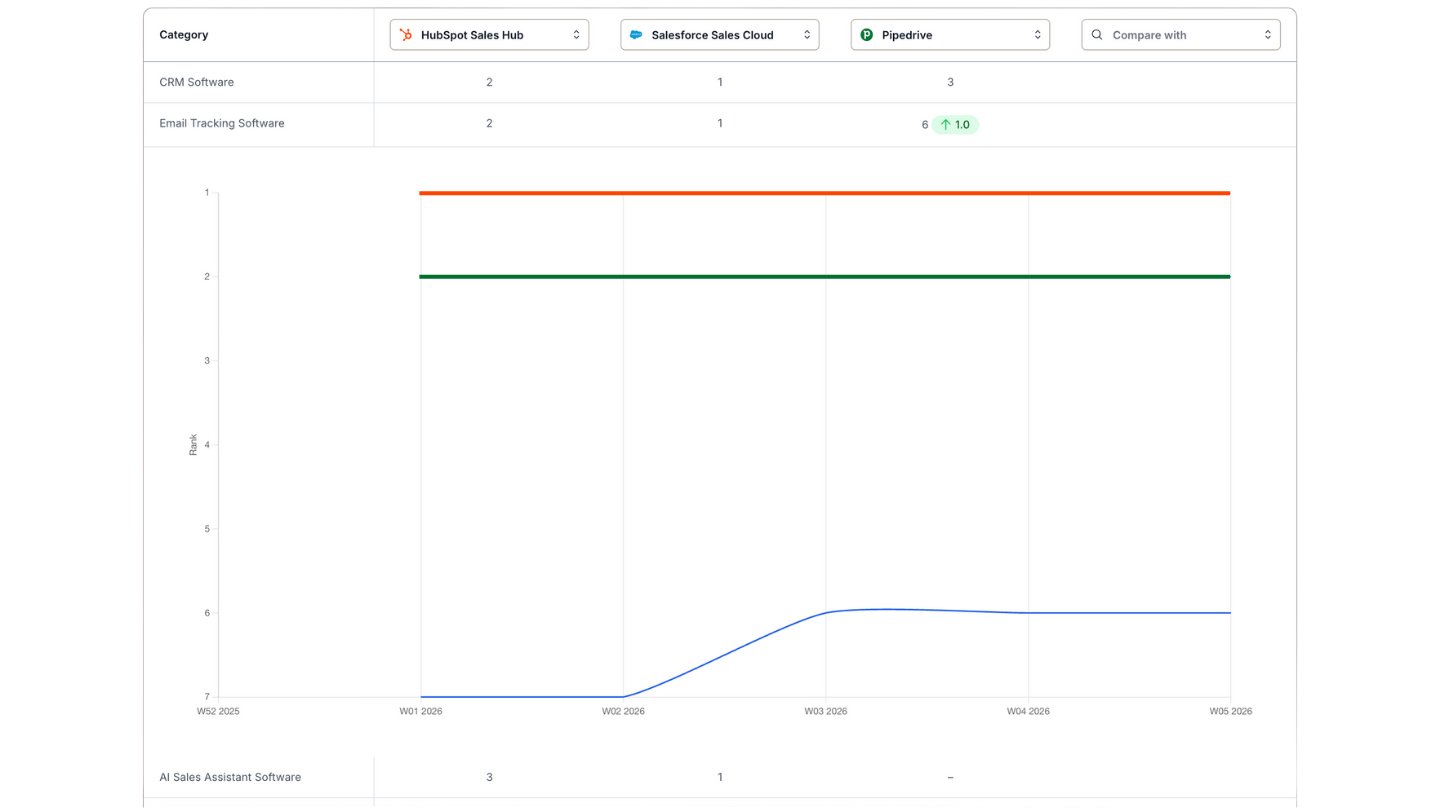Select the Email Tracking Software category row

720,124
